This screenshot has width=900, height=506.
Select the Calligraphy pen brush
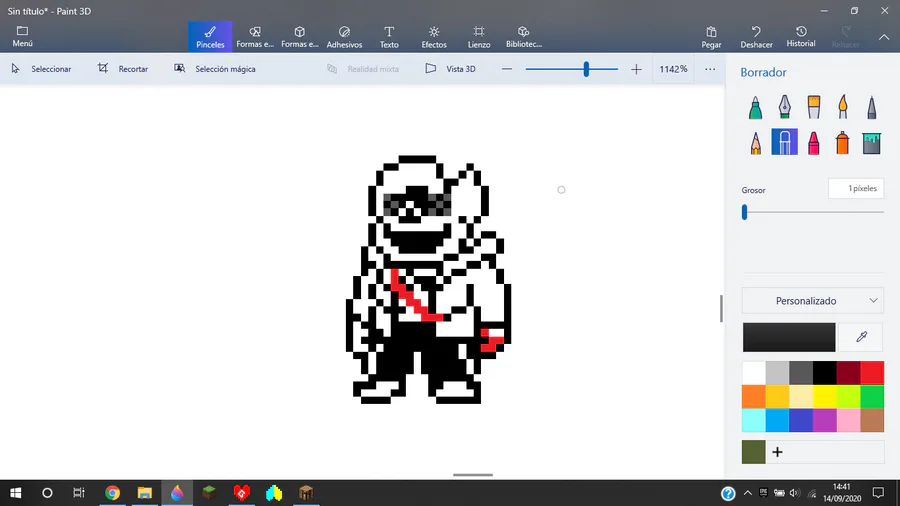(785, 107)
